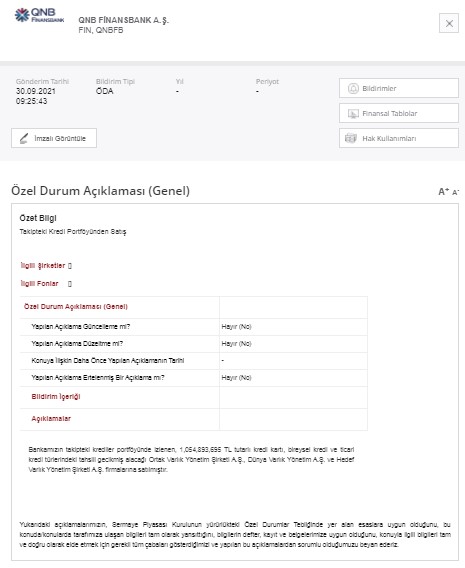Decrease font size with A- control
Screen dimensions: 465x568
pyautogui.click(x=455, y=192)
